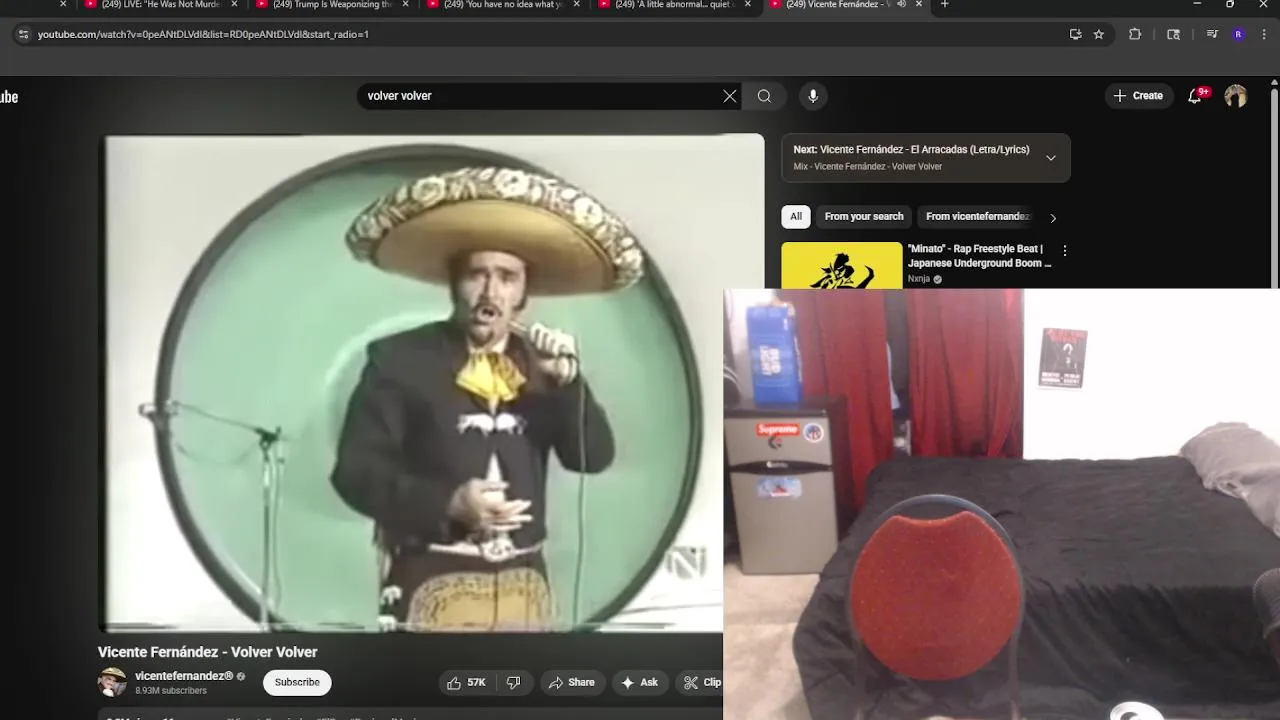The height and width of the screenshot is (720, 1280).
Task: Start voice search with microphone icon
Action: (813, 96)
